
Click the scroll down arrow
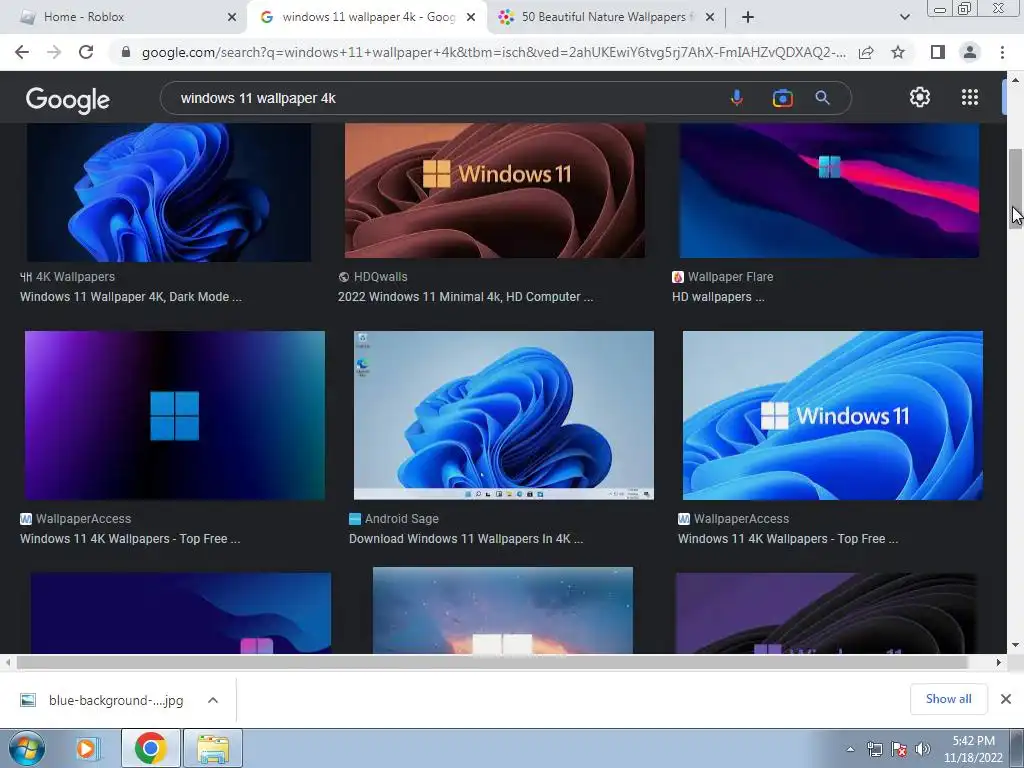coord(1016,645)
